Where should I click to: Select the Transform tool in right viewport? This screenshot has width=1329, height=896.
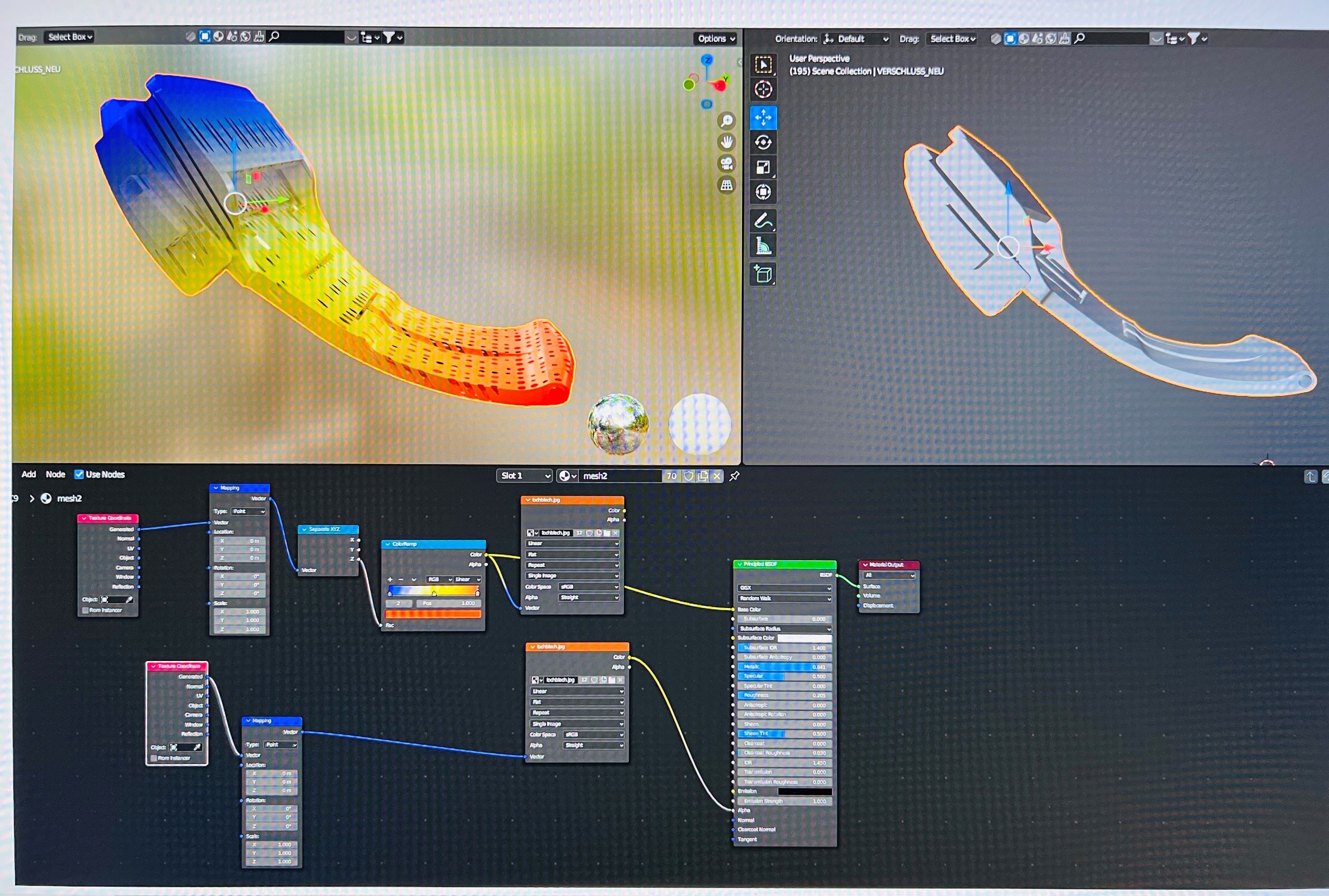763,192
